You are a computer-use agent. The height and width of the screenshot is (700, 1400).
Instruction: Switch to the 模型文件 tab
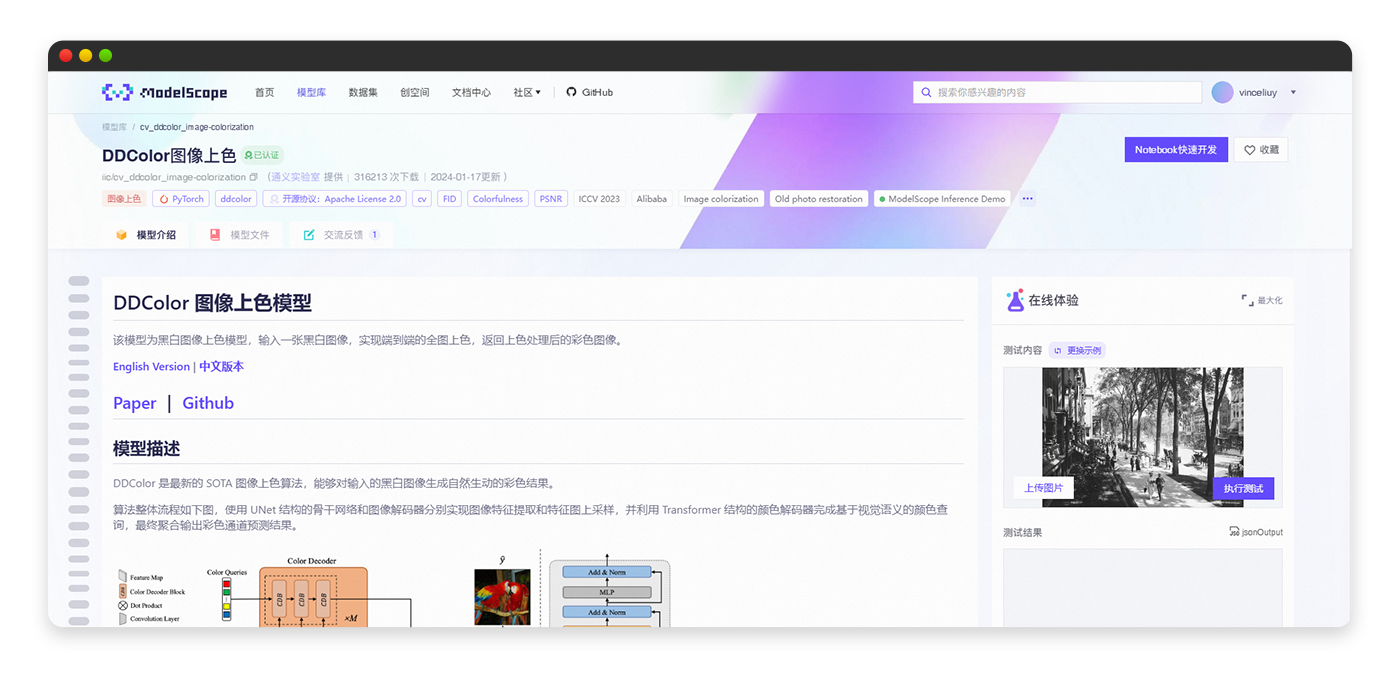240,235
